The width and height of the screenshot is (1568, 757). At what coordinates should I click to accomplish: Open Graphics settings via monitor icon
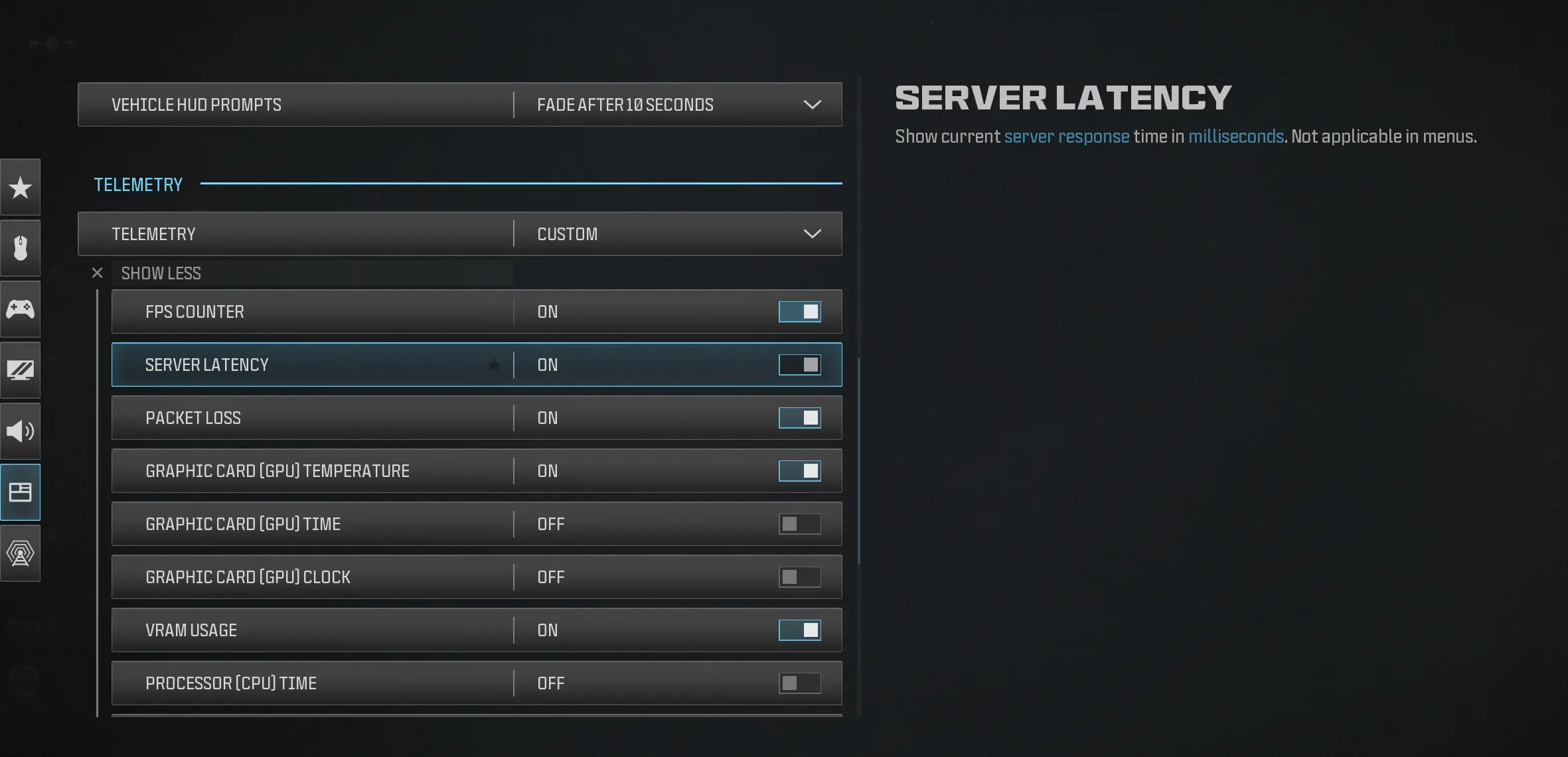coord(20,370)
